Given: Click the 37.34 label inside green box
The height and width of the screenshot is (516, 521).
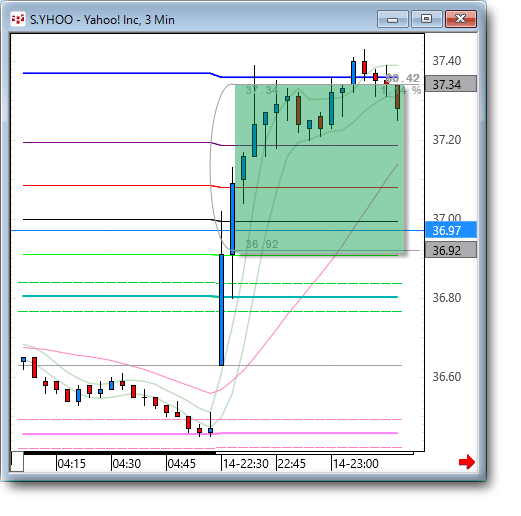Looking at the screenshot, I should coord(262,90).
